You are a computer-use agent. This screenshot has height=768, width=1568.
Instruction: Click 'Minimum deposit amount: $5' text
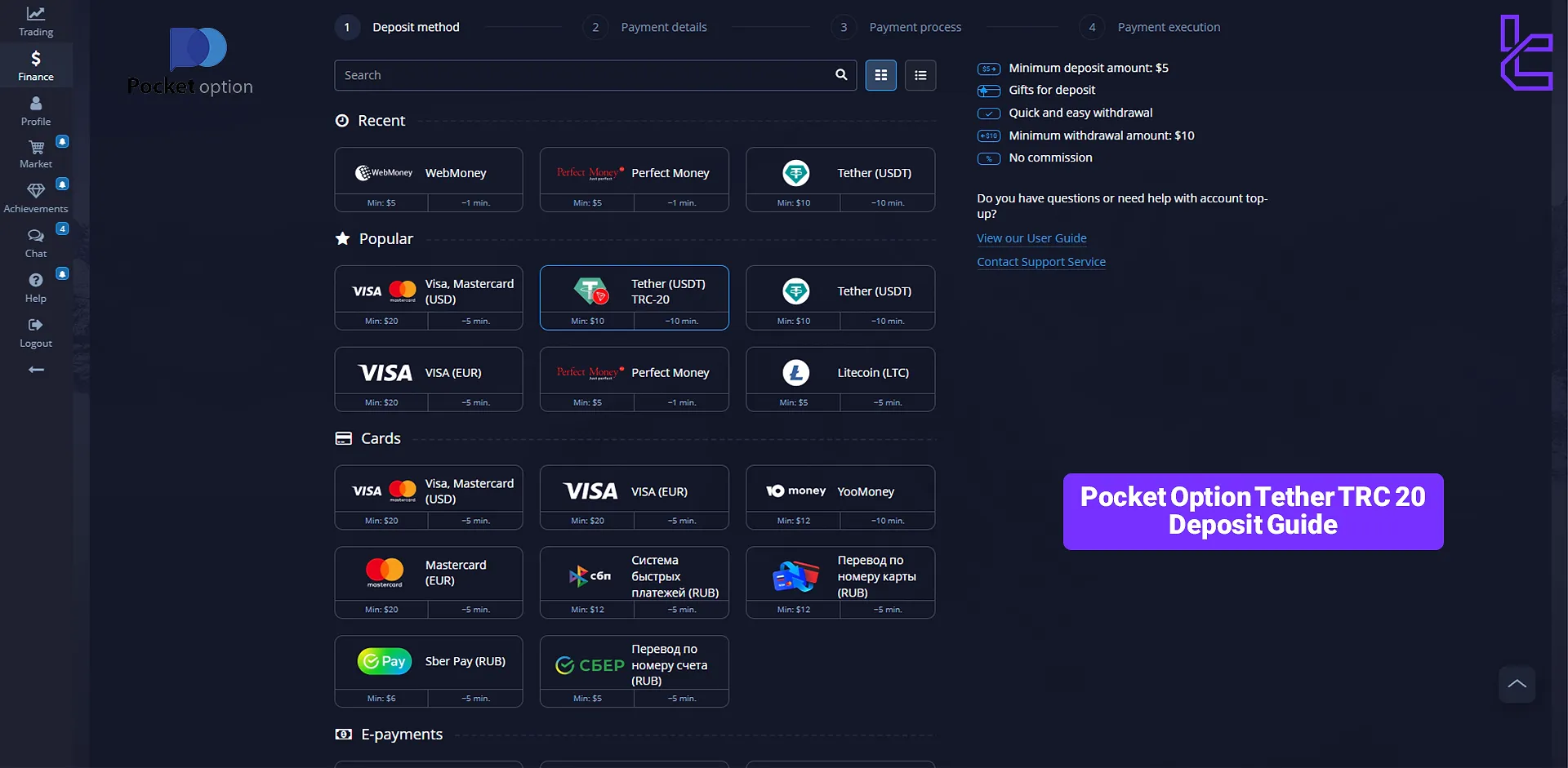tap(1089, 68)
